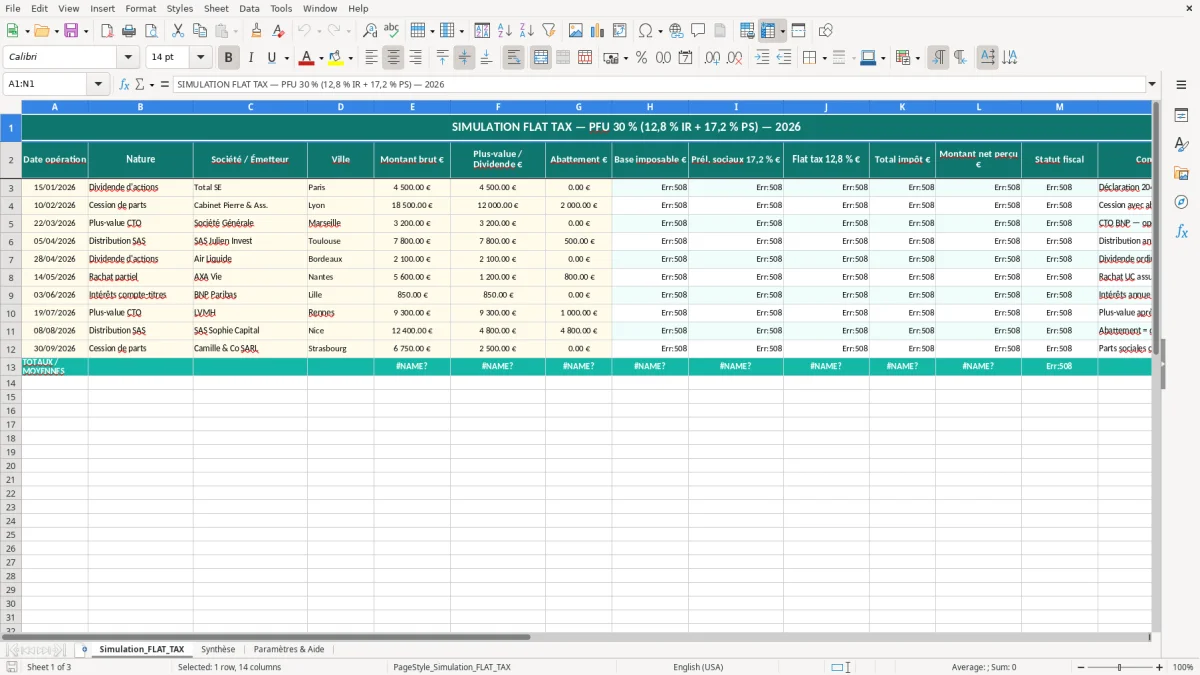Viewport: 1200px width, 675px height.
Task: Switch to Paramètres & Aide sheet tab
Action: pos(289,649)
